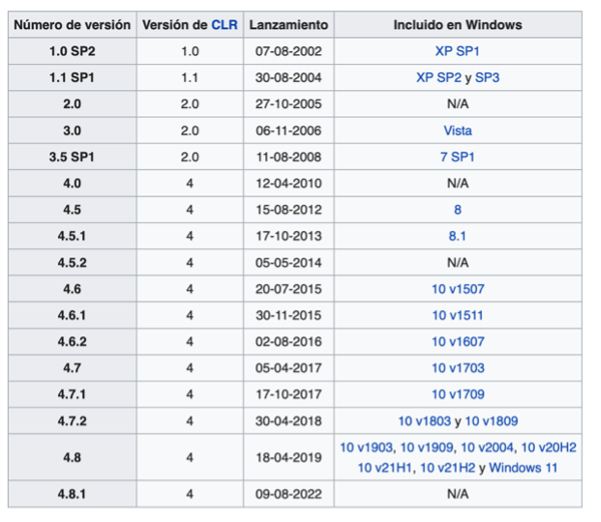This screenshot has width=601, height=522.
Task: Click the date 11-08-2008
Action: point(289,157)
